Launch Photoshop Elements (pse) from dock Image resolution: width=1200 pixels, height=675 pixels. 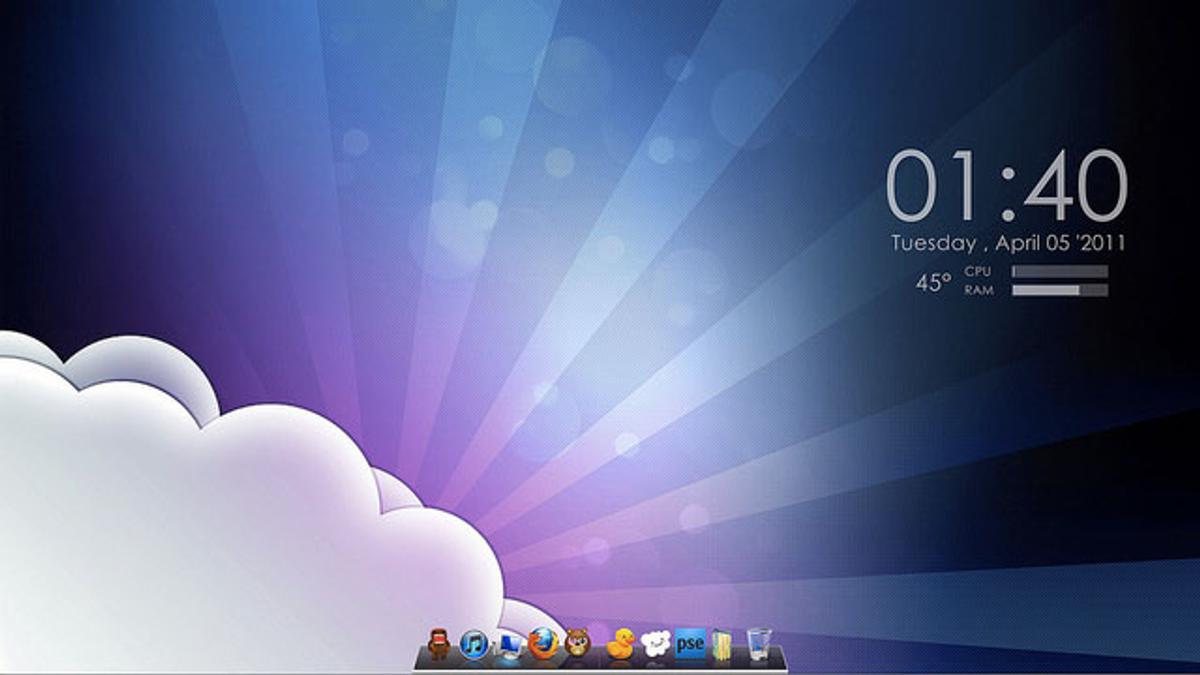(x=690, y=644)
